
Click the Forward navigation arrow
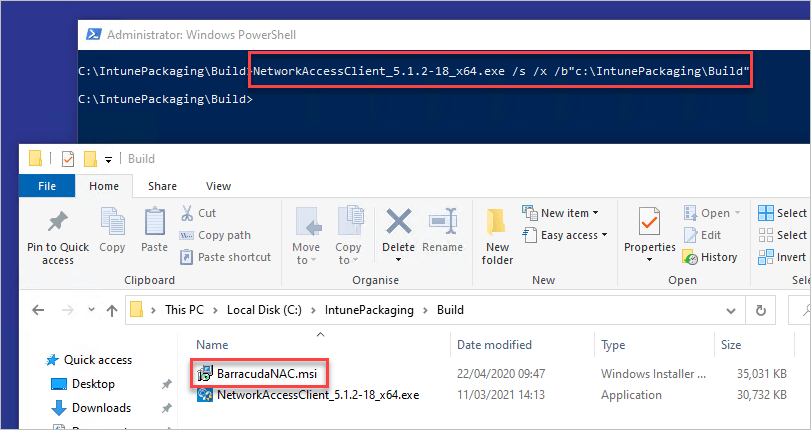coord(67,310)
